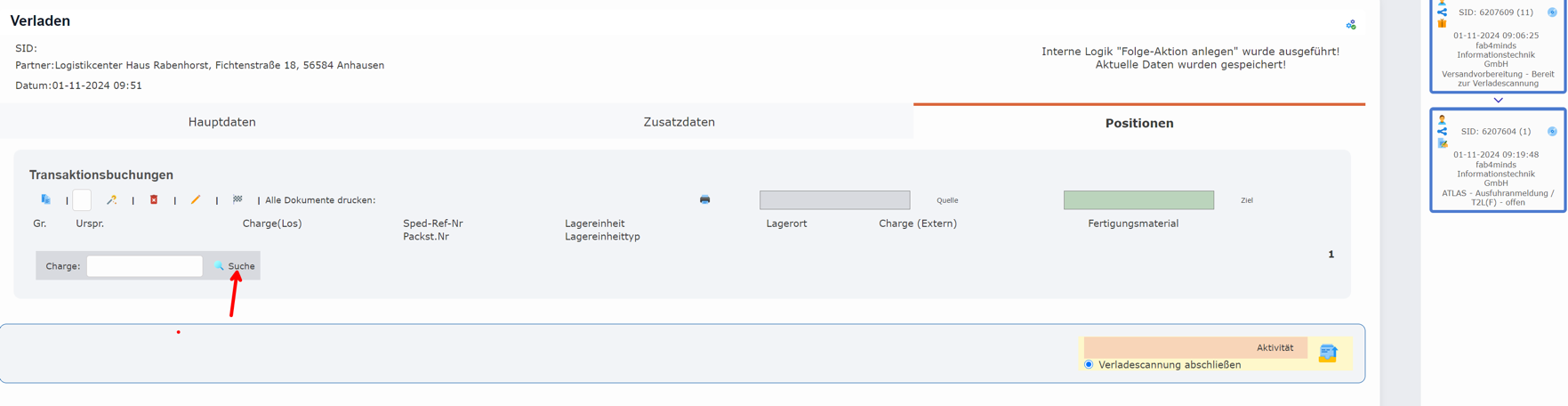The width and height of the screenshot is (1568, 406).
Task: Click the Suche button
Action: [234, 266]
